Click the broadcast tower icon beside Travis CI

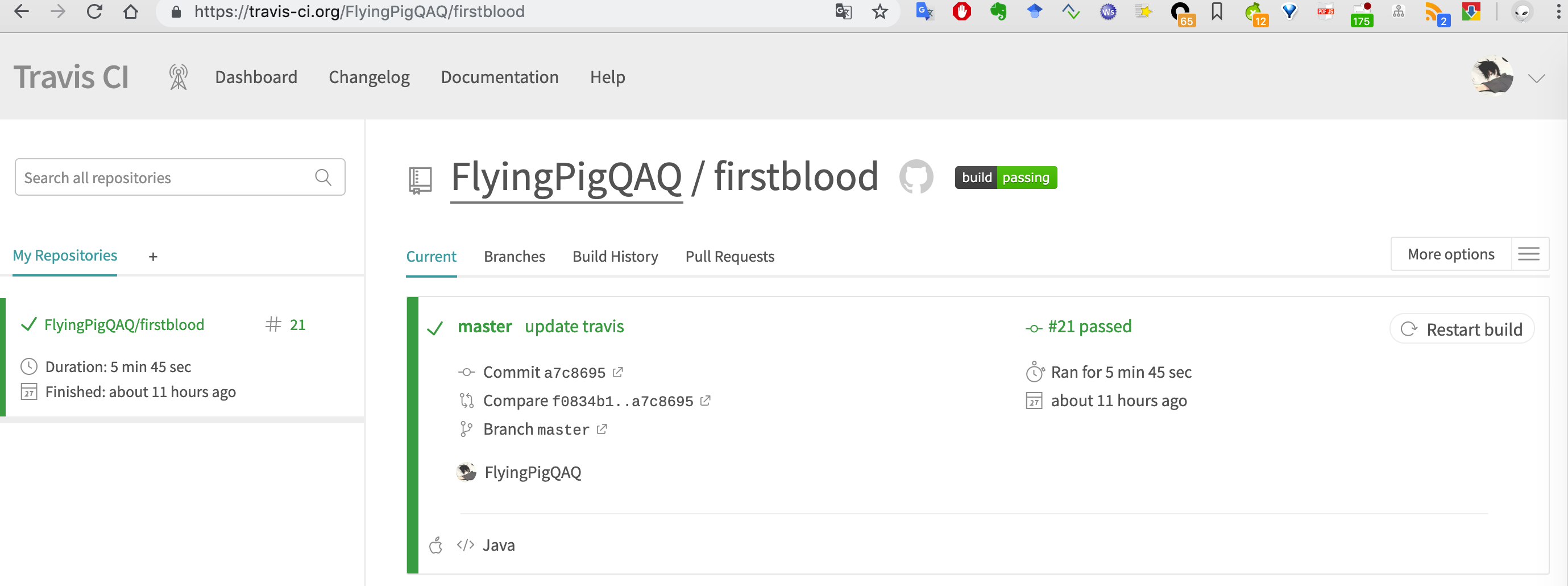(x=179, y=77)
